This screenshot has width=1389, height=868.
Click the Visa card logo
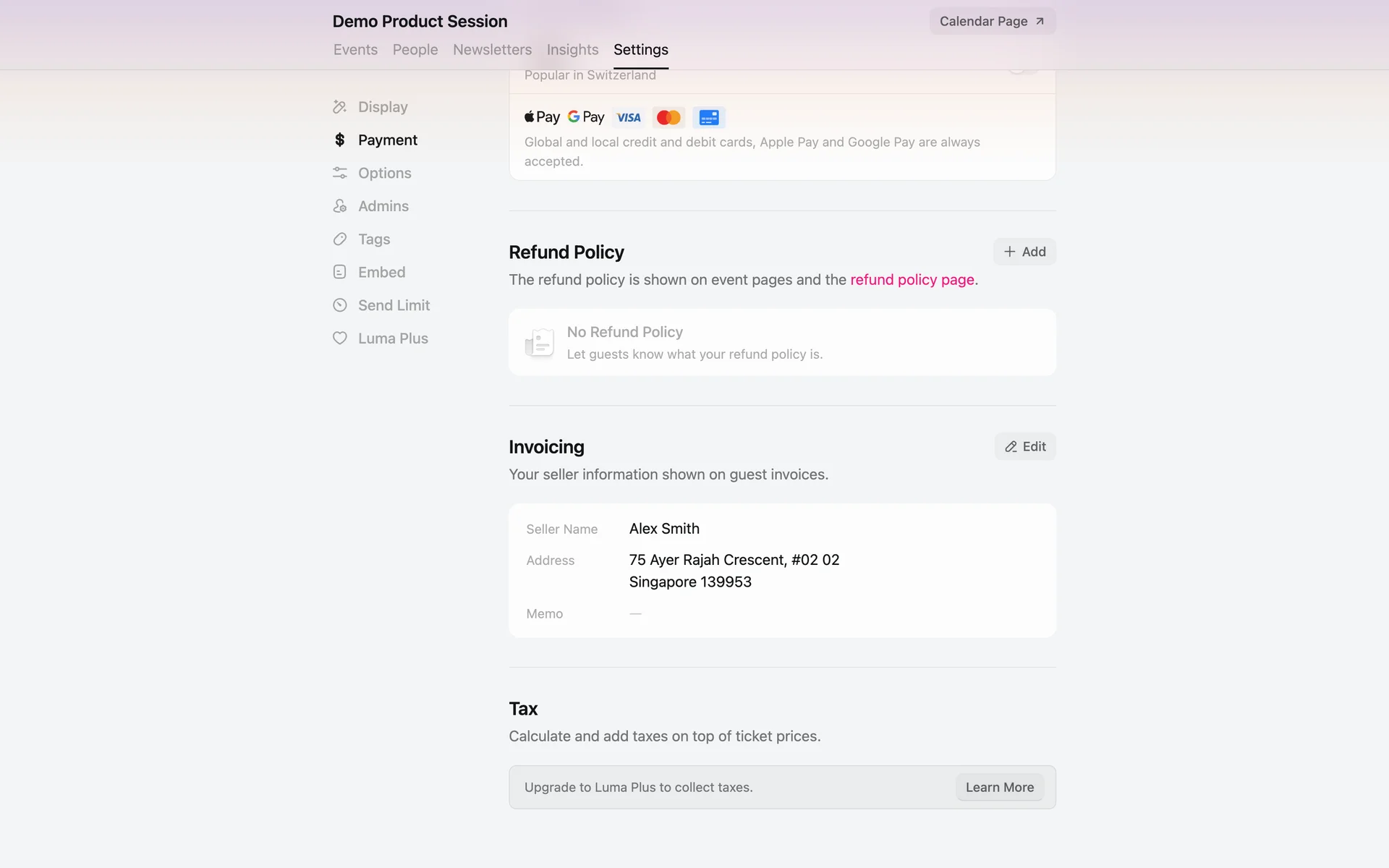point(629,117)
